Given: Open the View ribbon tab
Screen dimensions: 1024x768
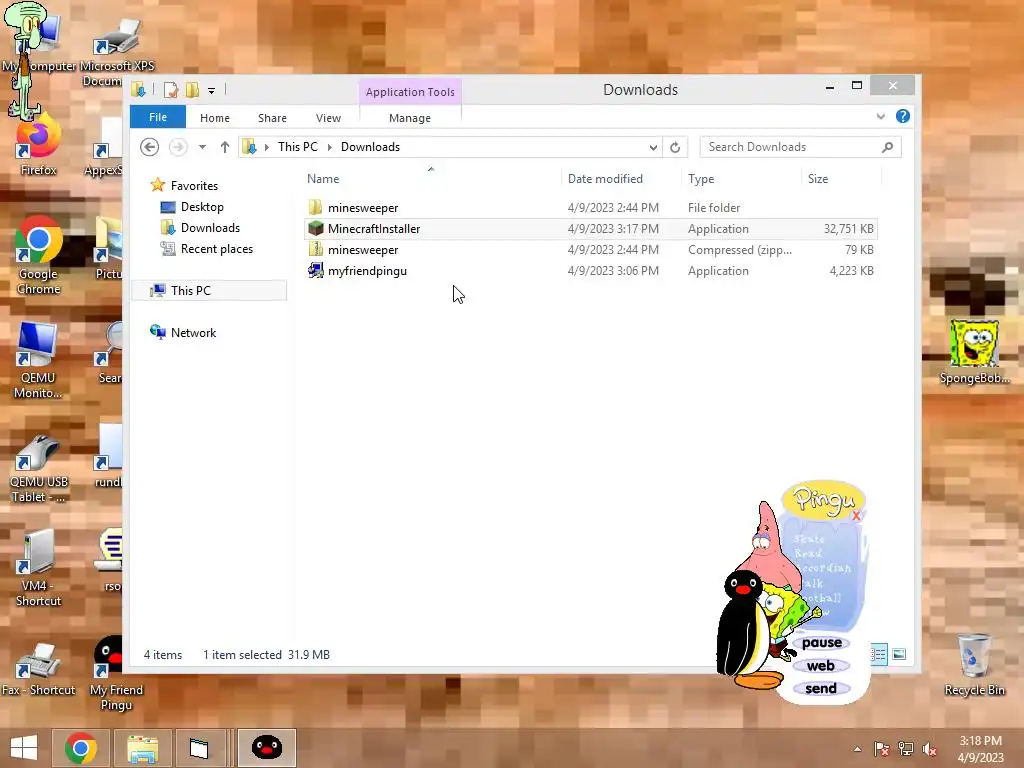Looking at the screenshot, I should pyautogui.click(x=328, y=118).
